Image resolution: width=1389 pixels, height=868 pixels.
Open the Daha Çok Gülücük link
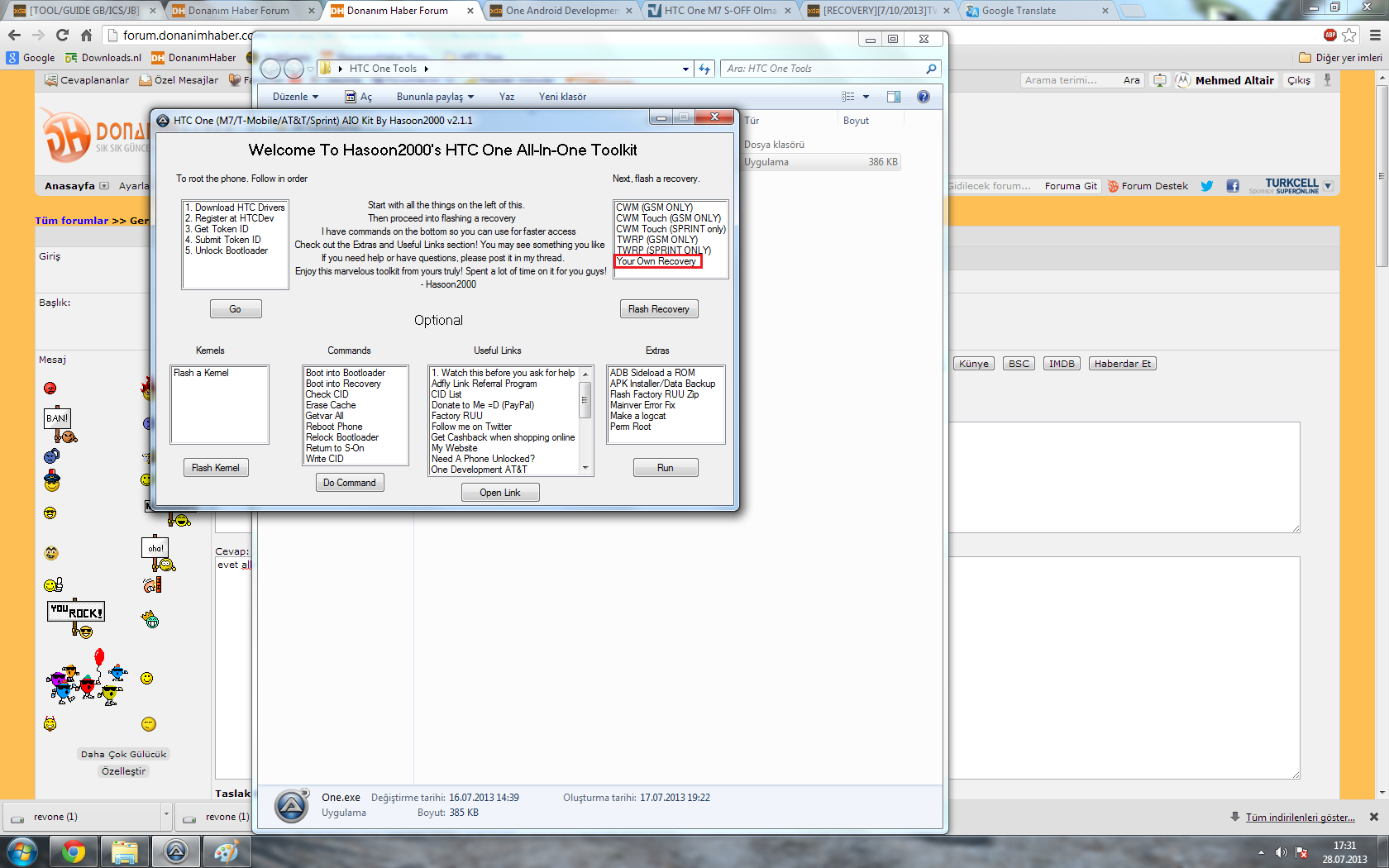124,754
